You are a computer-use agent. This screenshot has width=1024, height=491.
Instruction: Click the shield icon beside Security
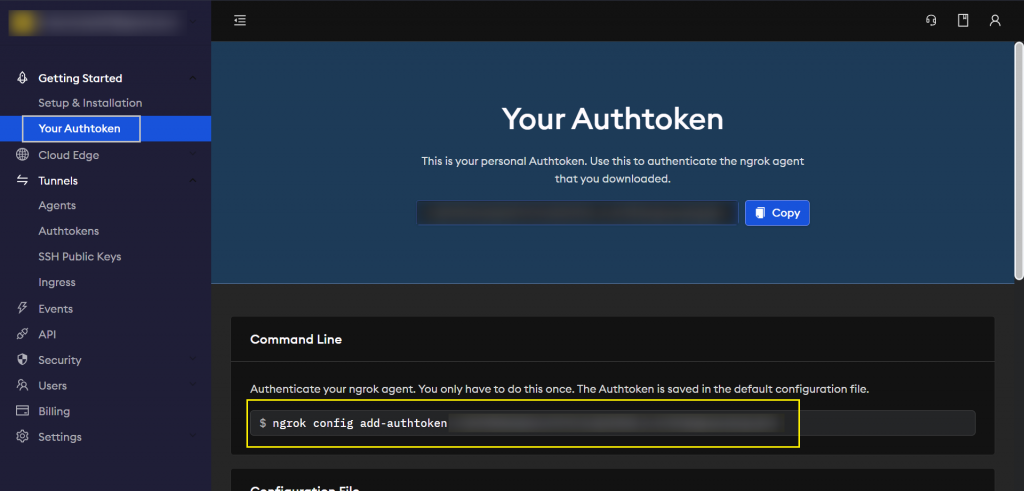[22, 360]
